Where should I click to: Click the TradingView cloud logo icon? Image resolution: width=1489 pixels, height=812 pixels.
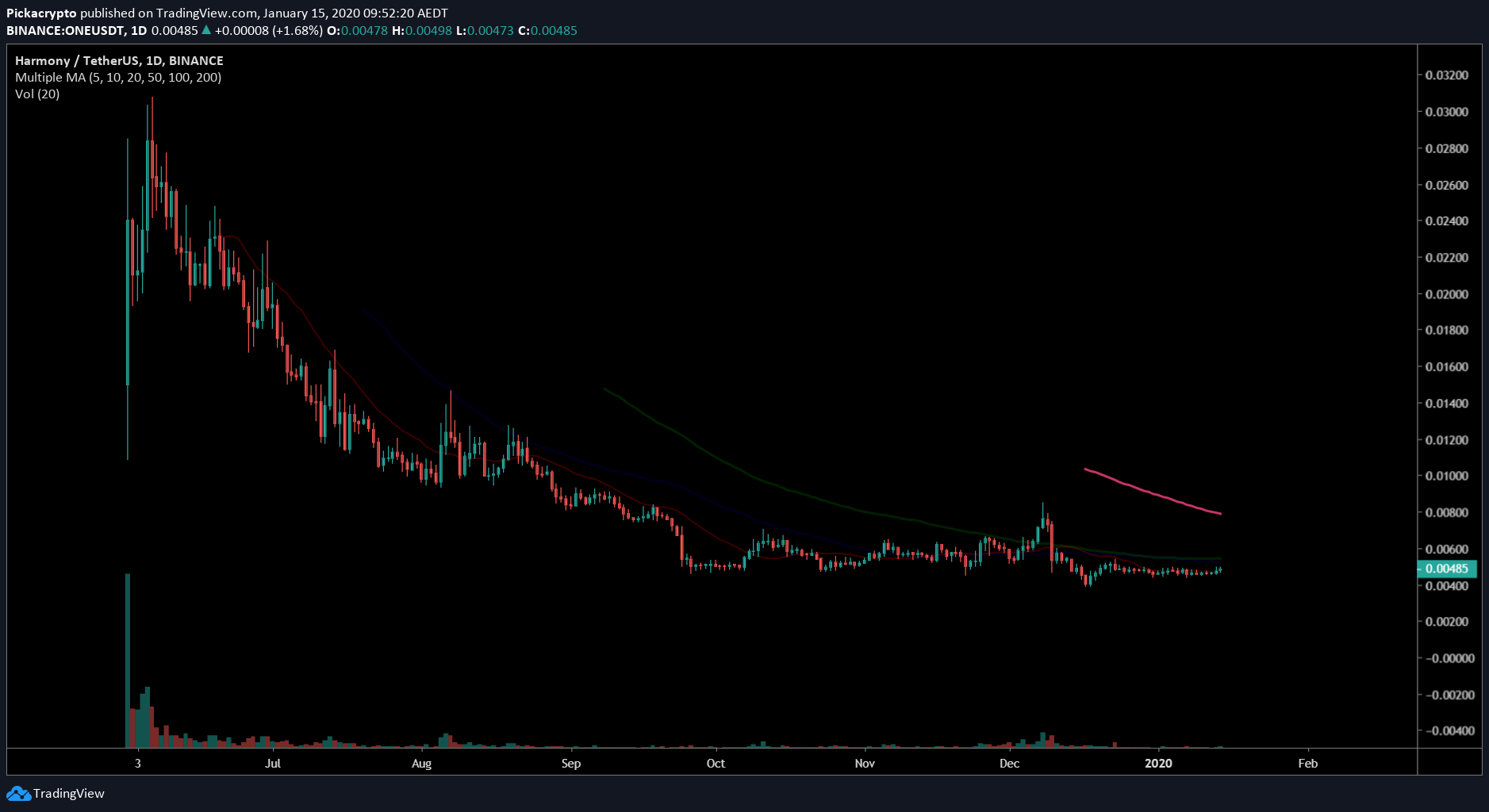18,793
